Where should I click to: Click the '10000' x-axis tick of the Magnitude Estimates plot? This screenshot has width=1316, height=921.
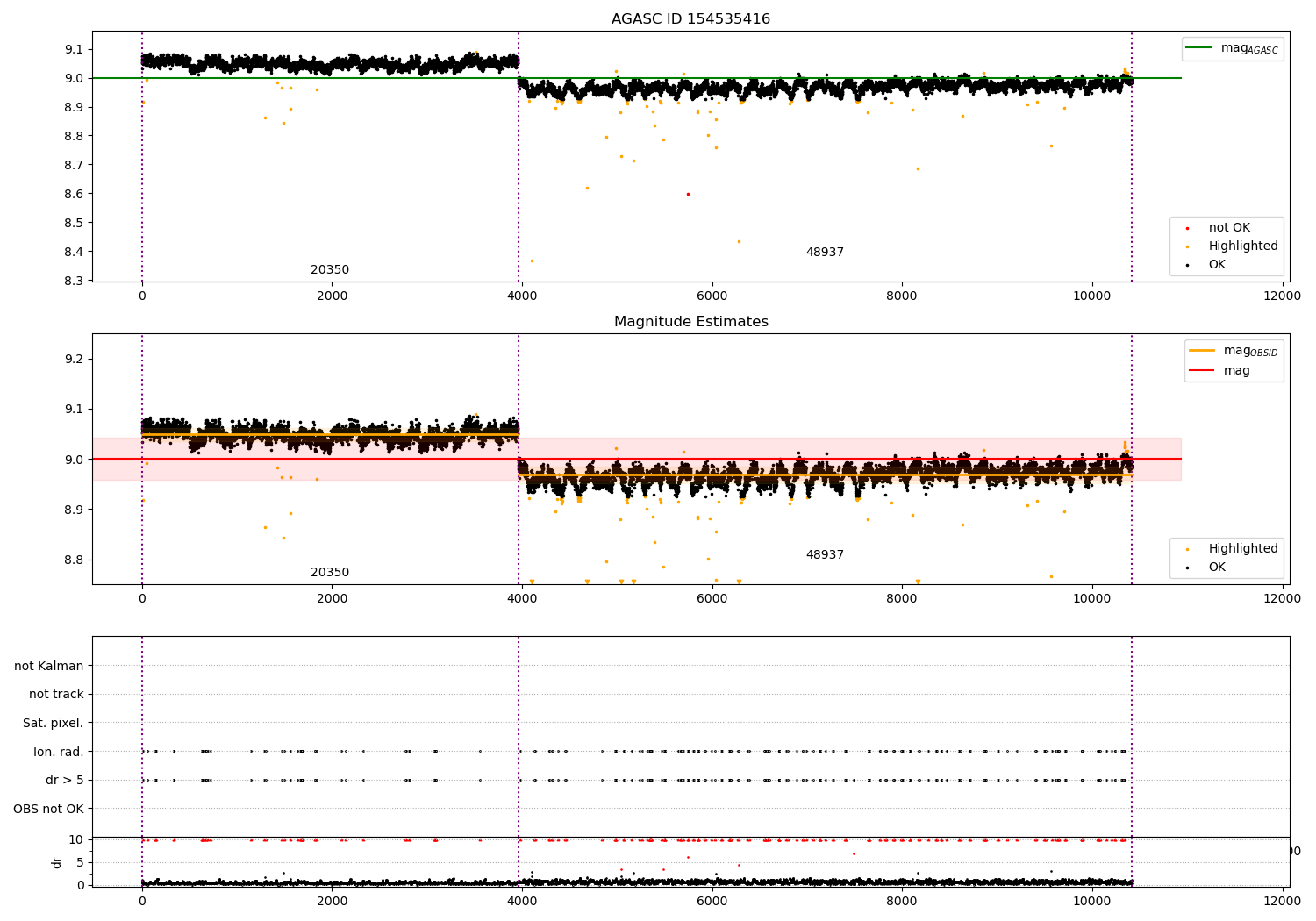pos(1092,598)
